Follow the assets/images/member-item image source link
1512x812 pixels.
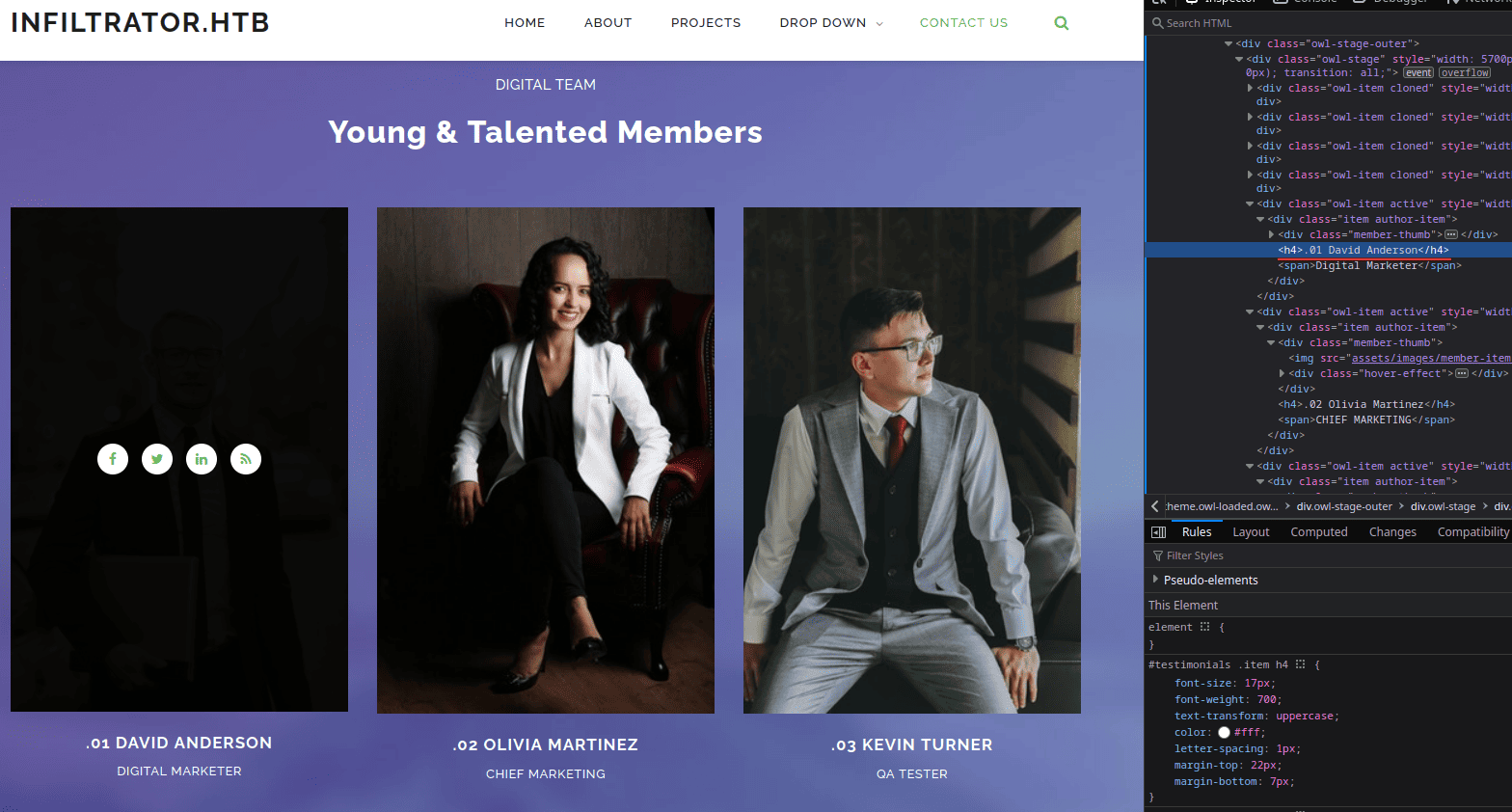click(x=1430, y=359)
